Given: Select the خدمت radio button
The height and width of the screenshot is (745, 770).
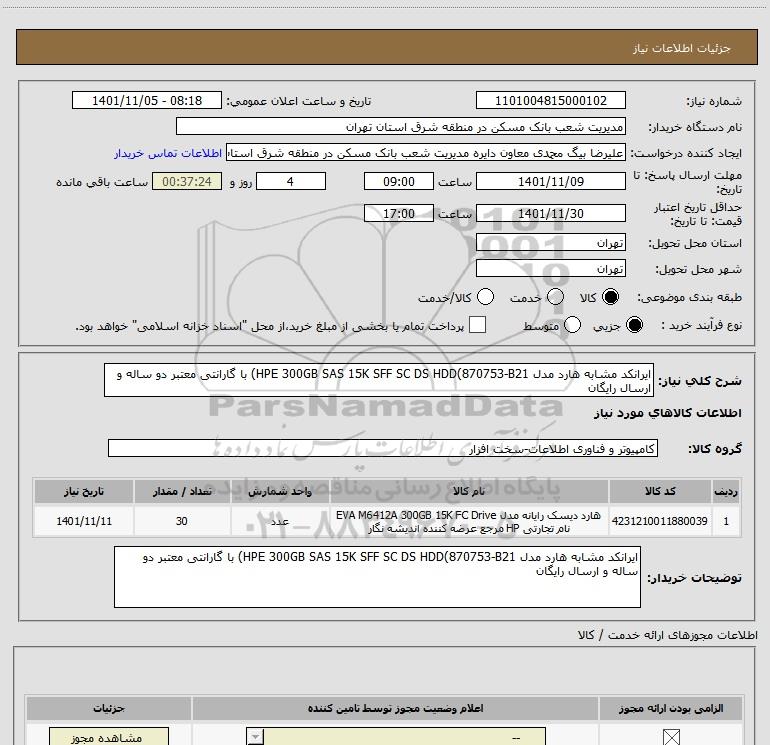Looking at the screenshot, I should click(x=555, y=297).
